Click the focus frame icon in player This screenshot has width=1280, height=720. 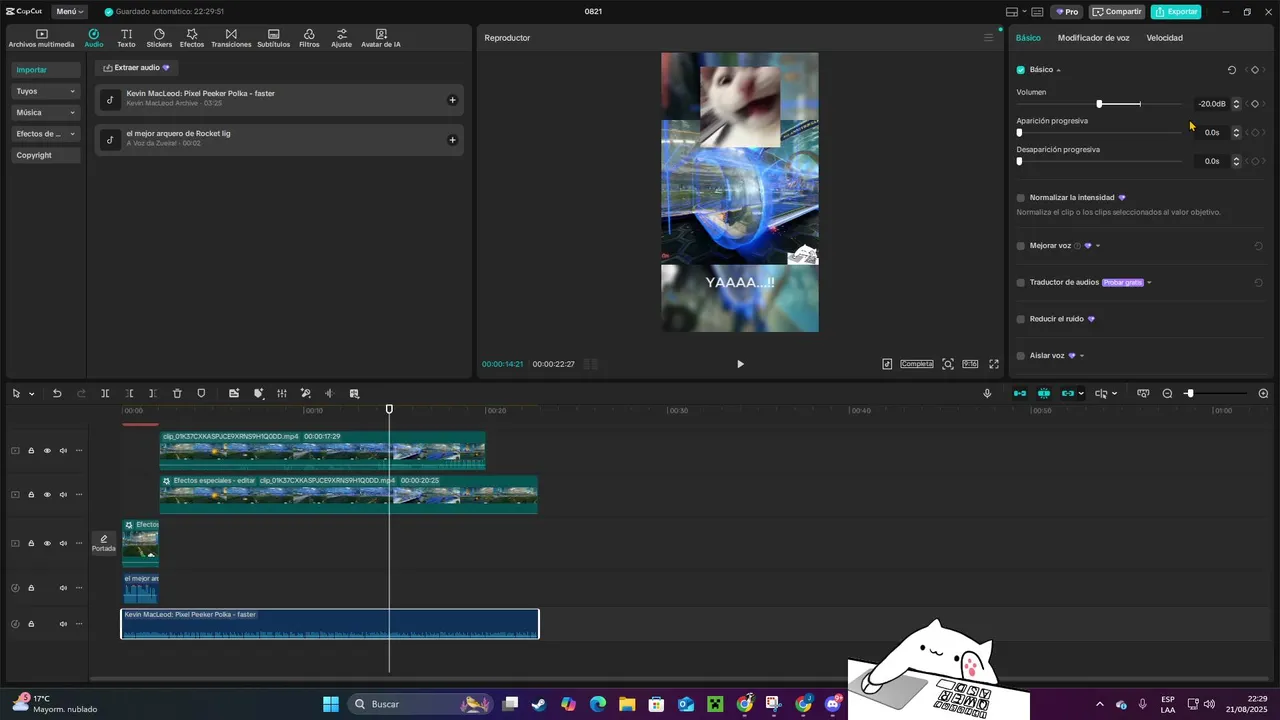coord(947,364)
